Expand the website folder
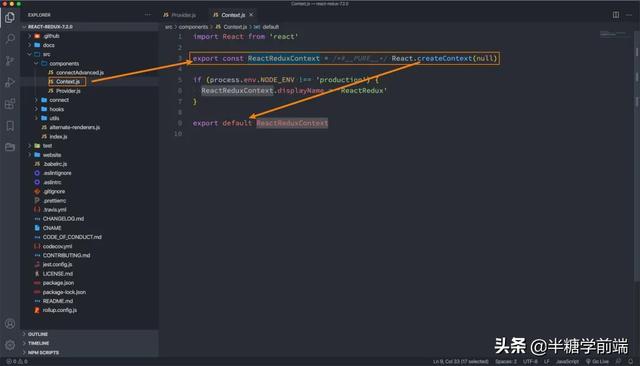Image resolution: width=640 pixels, height=366 pixels. (89, 155)
